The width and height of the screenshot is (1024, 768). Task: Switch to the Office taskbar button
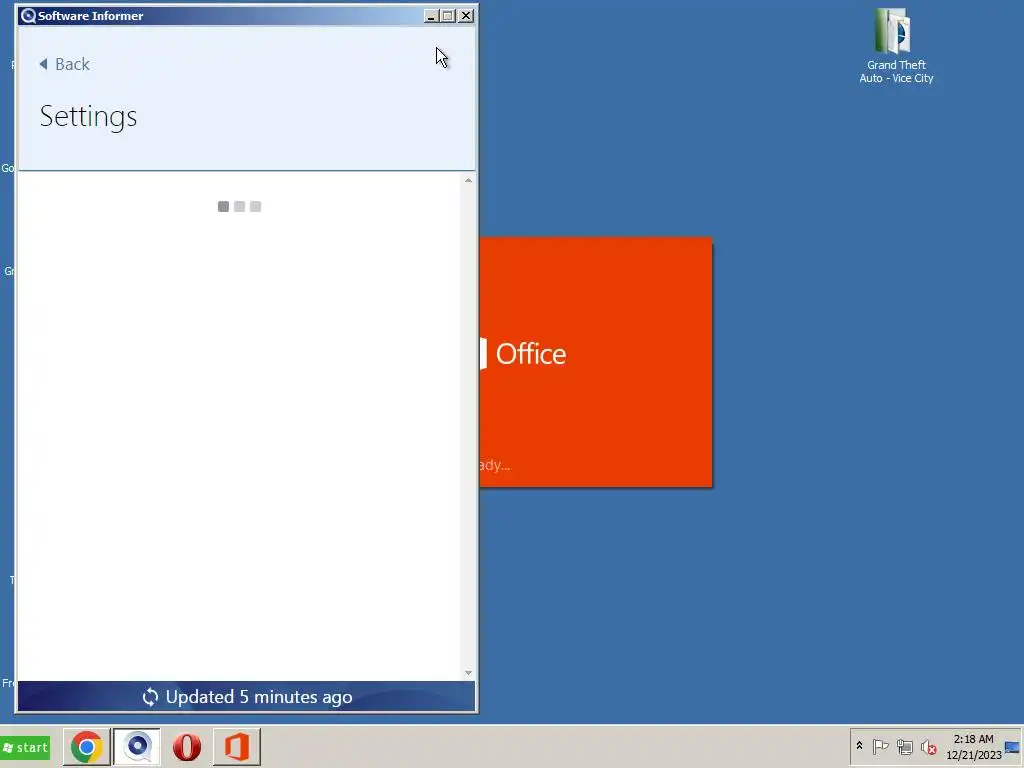point(237,746)
